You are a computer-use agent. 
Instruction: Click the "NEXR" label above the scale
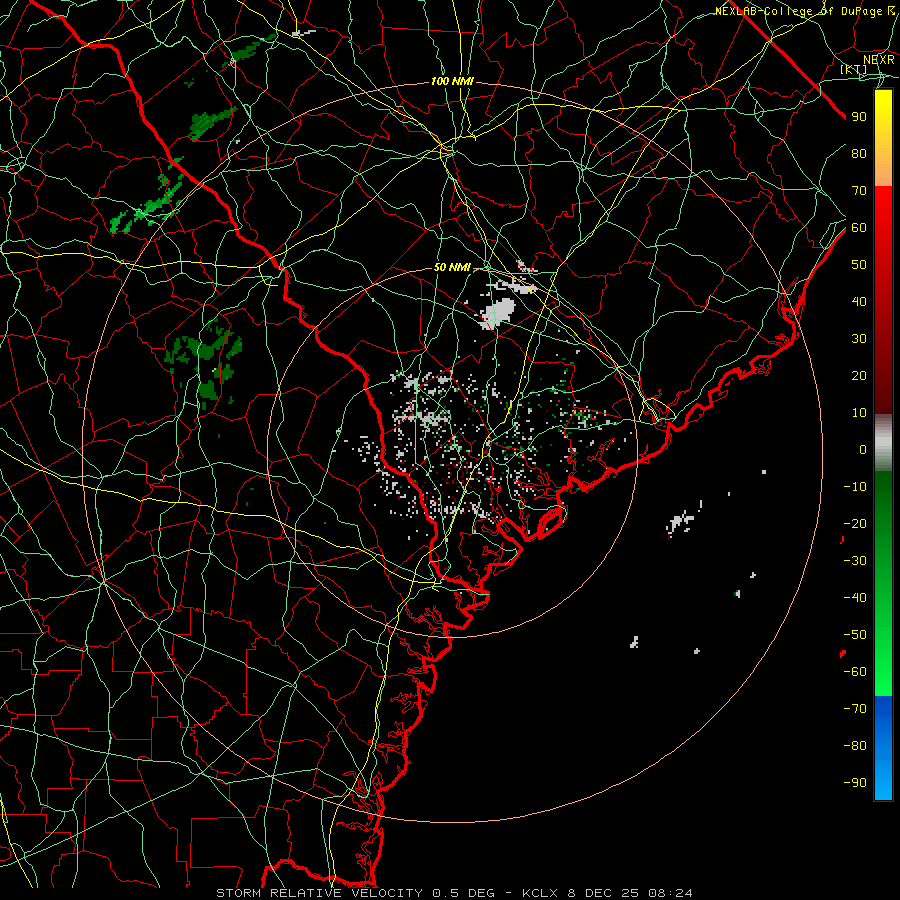click(x=879, y=60)
